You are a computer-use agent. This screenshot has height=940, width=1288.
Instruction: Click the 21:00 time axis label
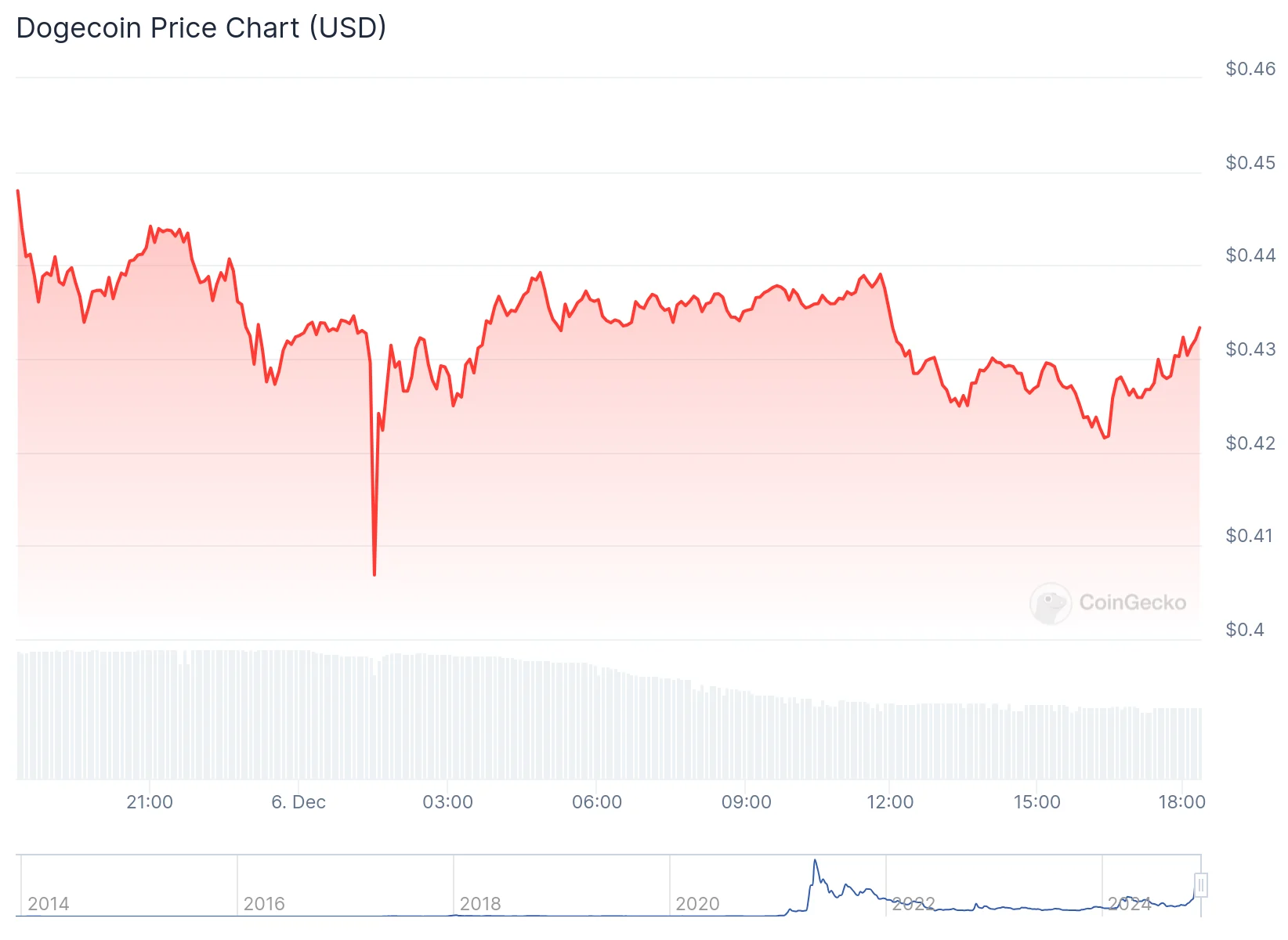(150, 802)
